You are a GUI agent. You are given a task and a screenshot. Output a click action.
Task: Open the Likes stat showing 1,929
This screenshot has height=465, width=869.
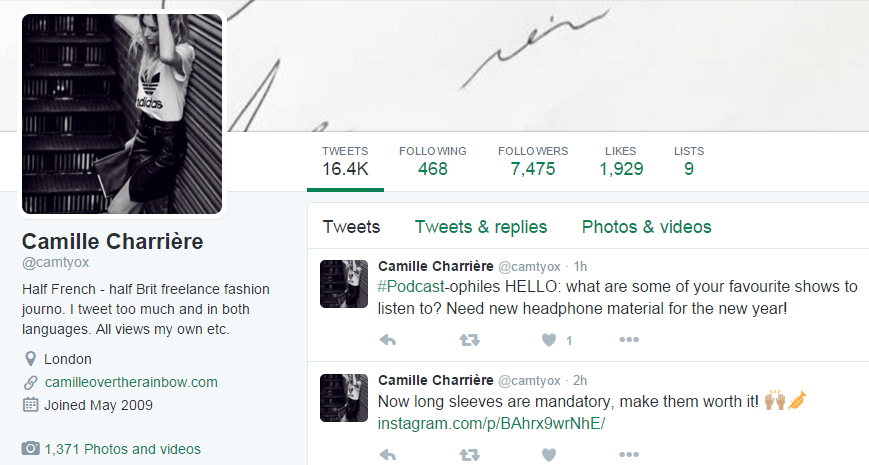point(621,161)
